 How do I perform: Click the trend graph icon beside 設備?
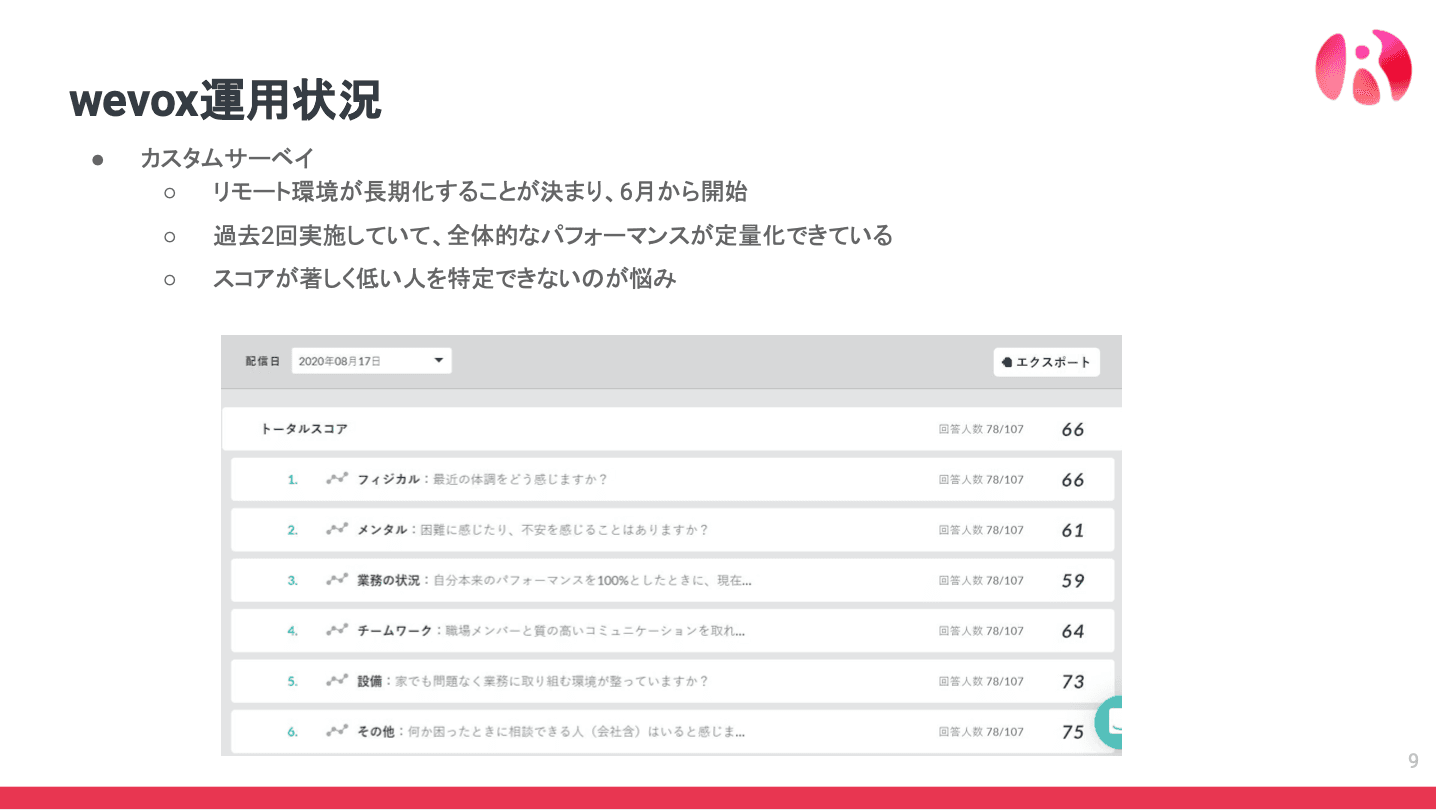point(337,681)
